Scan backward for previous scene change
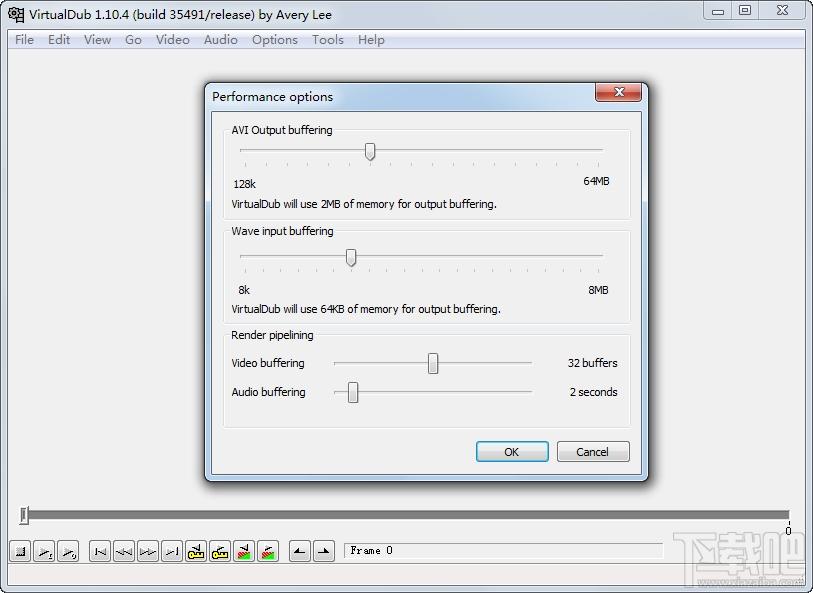Image resolution: width=813 pixels, height=593 pixels. (x=244, y=552)
